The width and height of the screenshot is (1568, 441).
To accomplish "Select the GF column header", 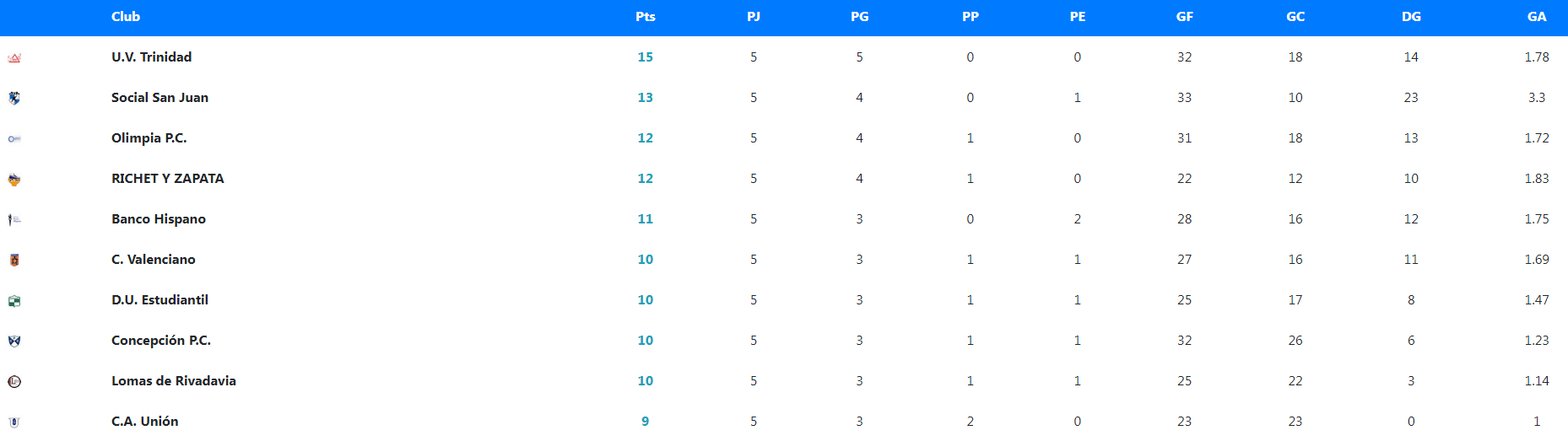I will [x=1185, y=17].
